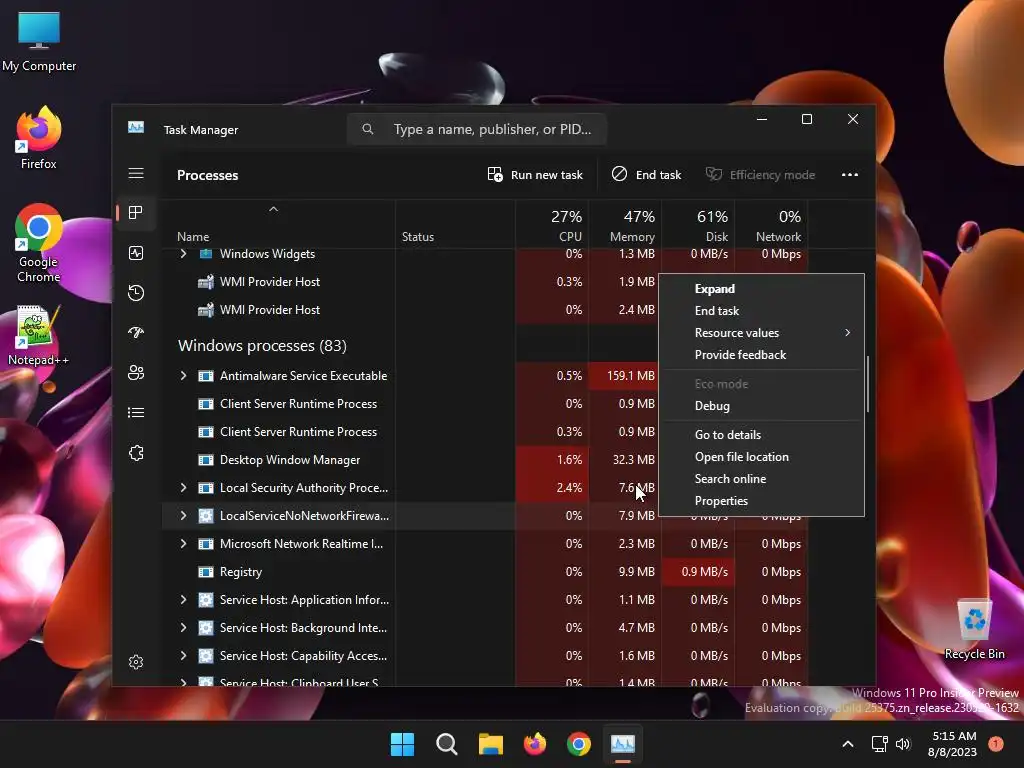Open Properties from the context menu
The height and width of the screenshot is (768, 1024).
point(761,502)
